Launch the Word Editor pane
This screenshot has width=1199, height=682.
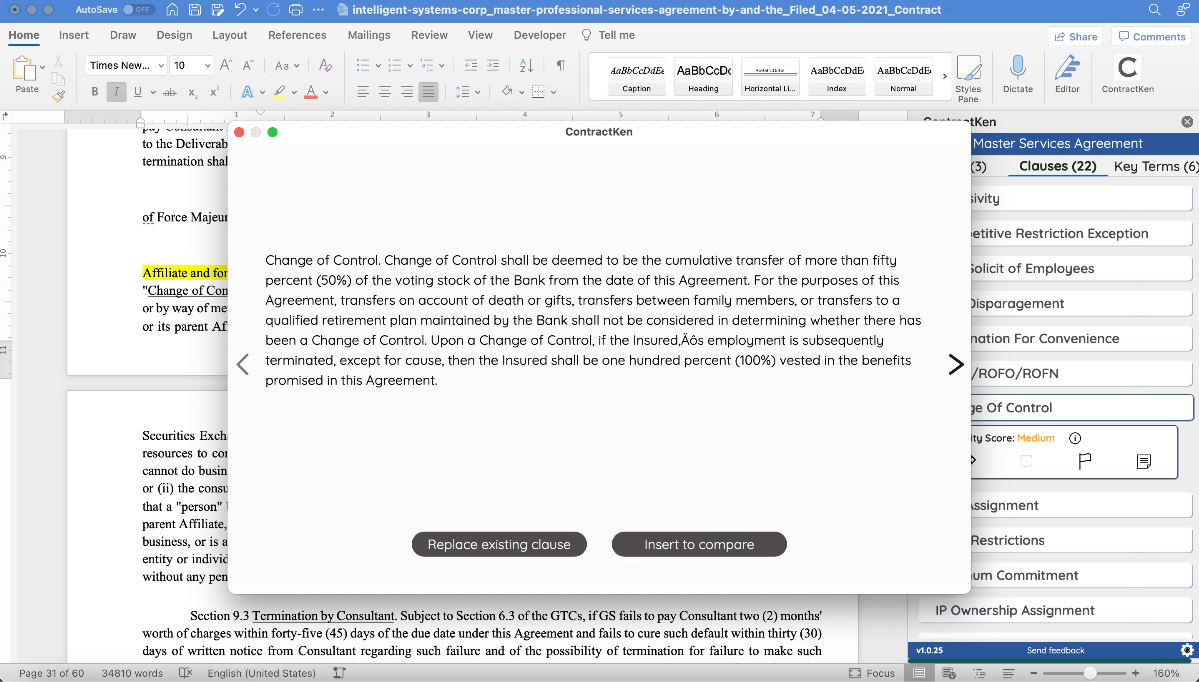(1068, 78)
